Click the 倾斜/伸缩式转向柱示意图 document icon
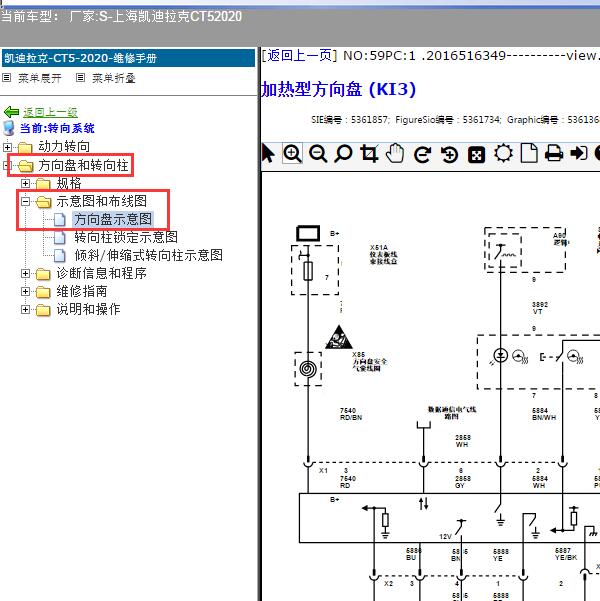This screenshot has height=601, width=600. (60, 256)
